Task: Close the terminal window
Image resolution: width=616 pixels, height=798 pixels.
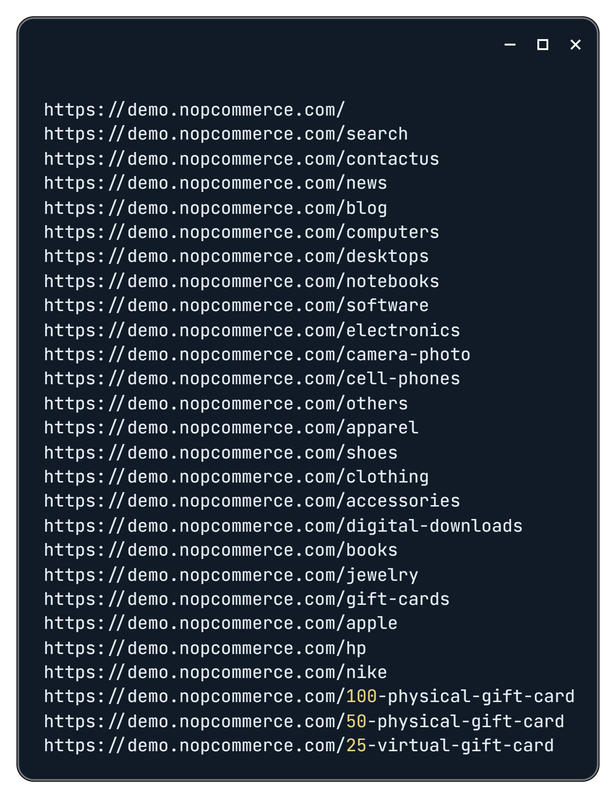Action: coord(575,45)
